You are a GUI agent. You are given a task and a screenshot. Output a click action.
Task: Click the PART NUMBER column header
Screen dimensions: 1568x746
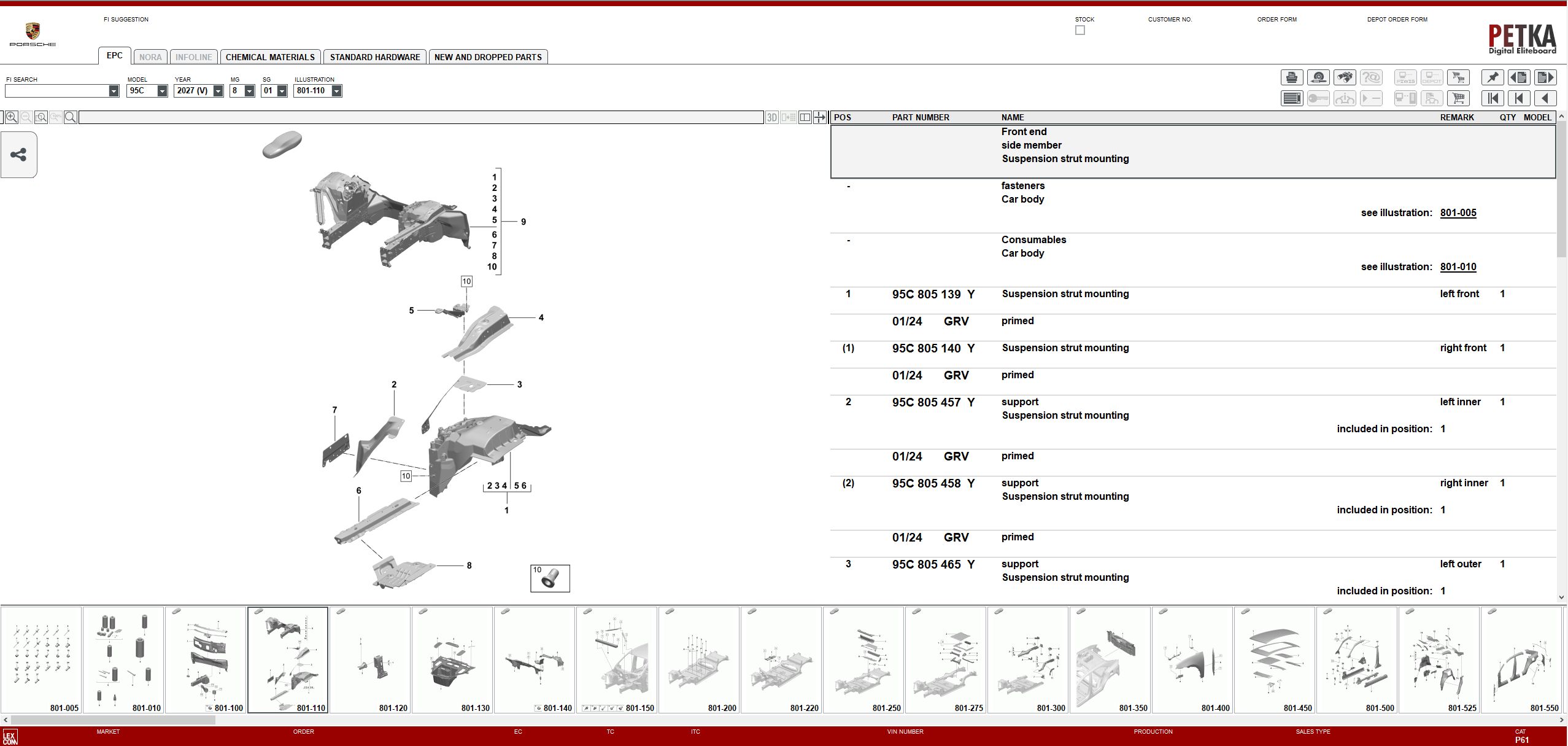point(921,117)
